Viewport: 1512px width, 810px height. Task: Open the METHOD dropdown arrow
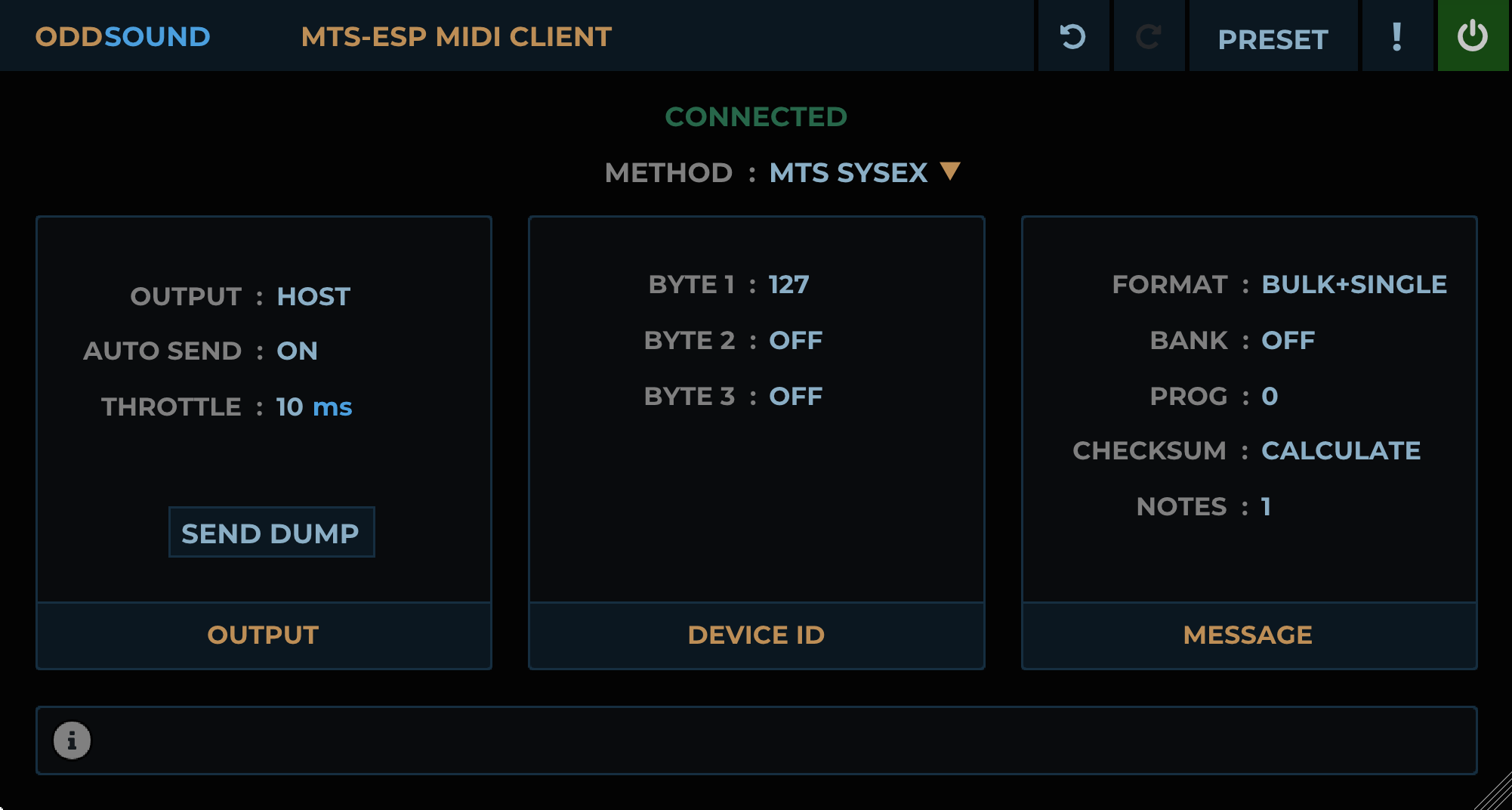(950, 172)
